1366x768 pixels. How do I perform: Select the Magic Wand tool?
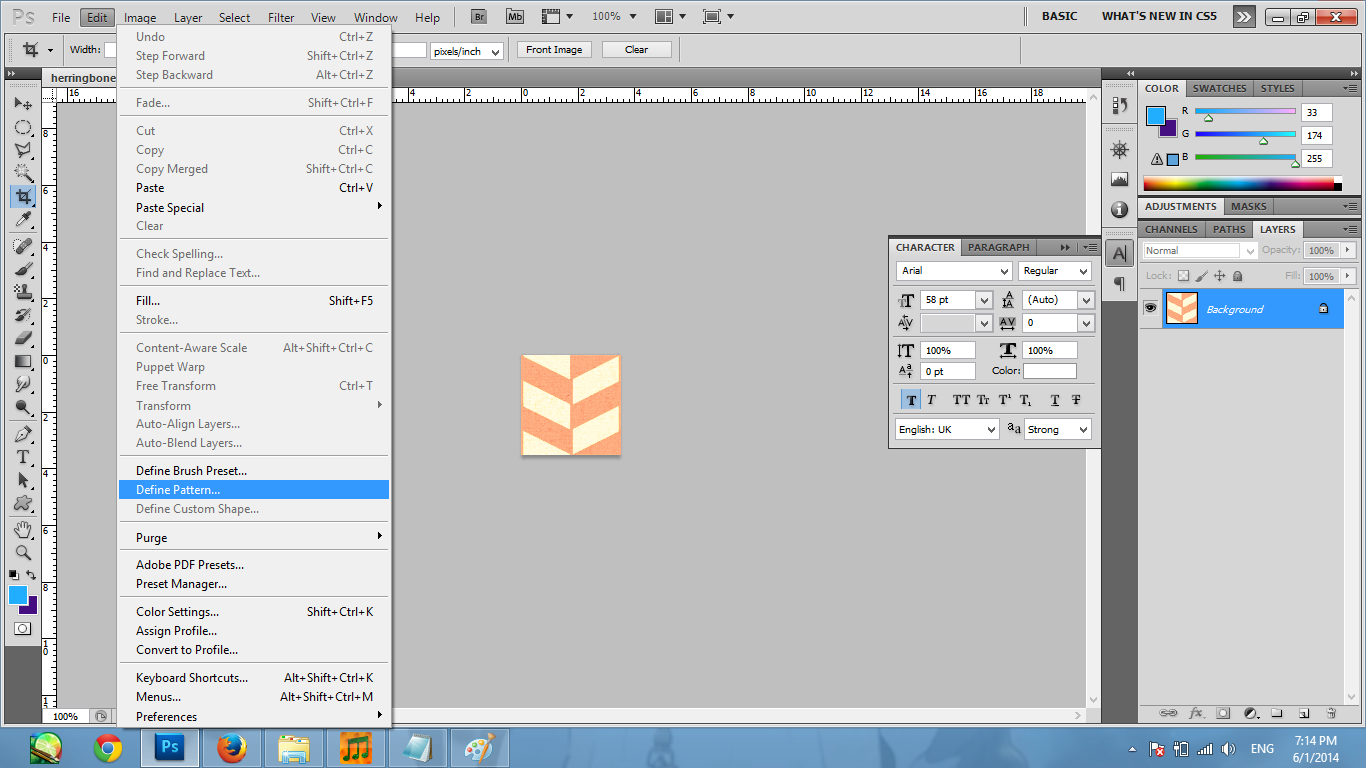click(23, 173)
